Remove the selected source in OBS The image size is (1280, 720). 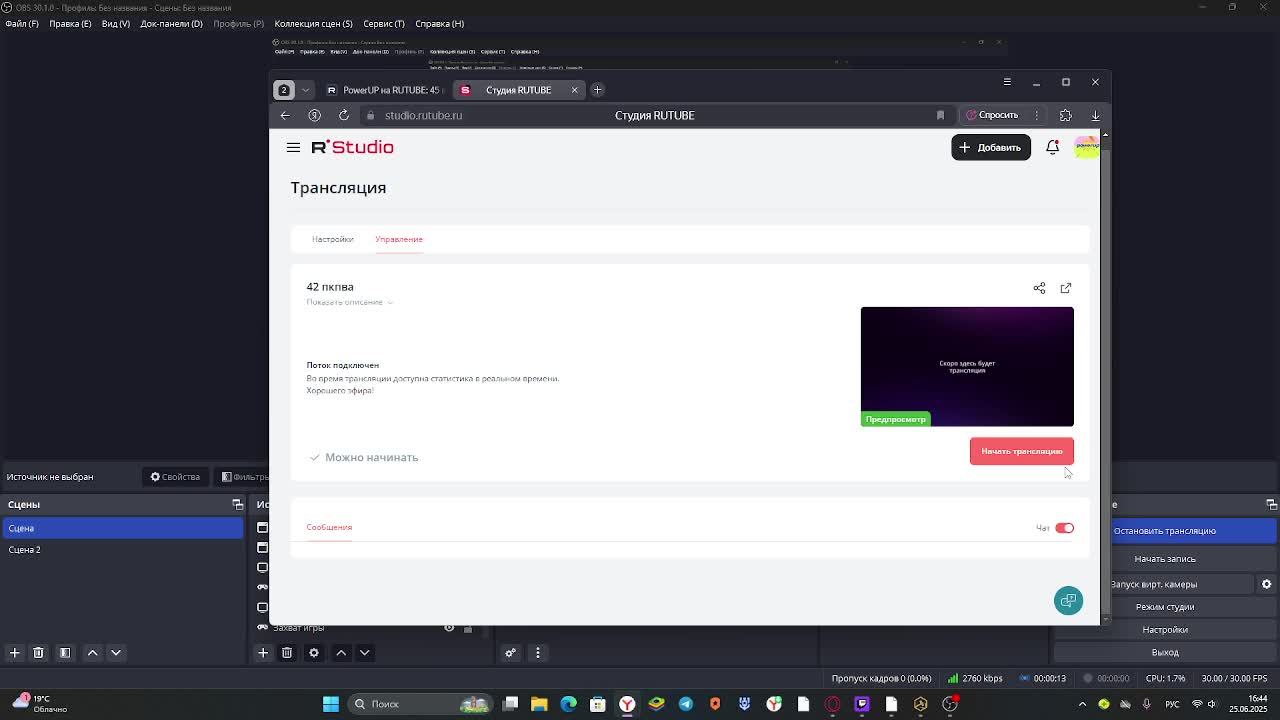click(x=287, y=653)
